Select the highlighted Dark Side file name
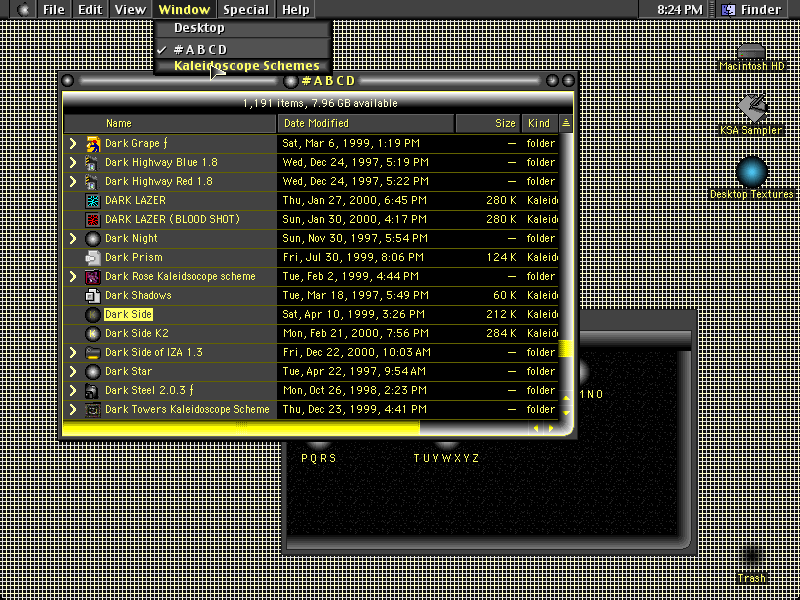This screenshot has height=600, width=800. 128,315
